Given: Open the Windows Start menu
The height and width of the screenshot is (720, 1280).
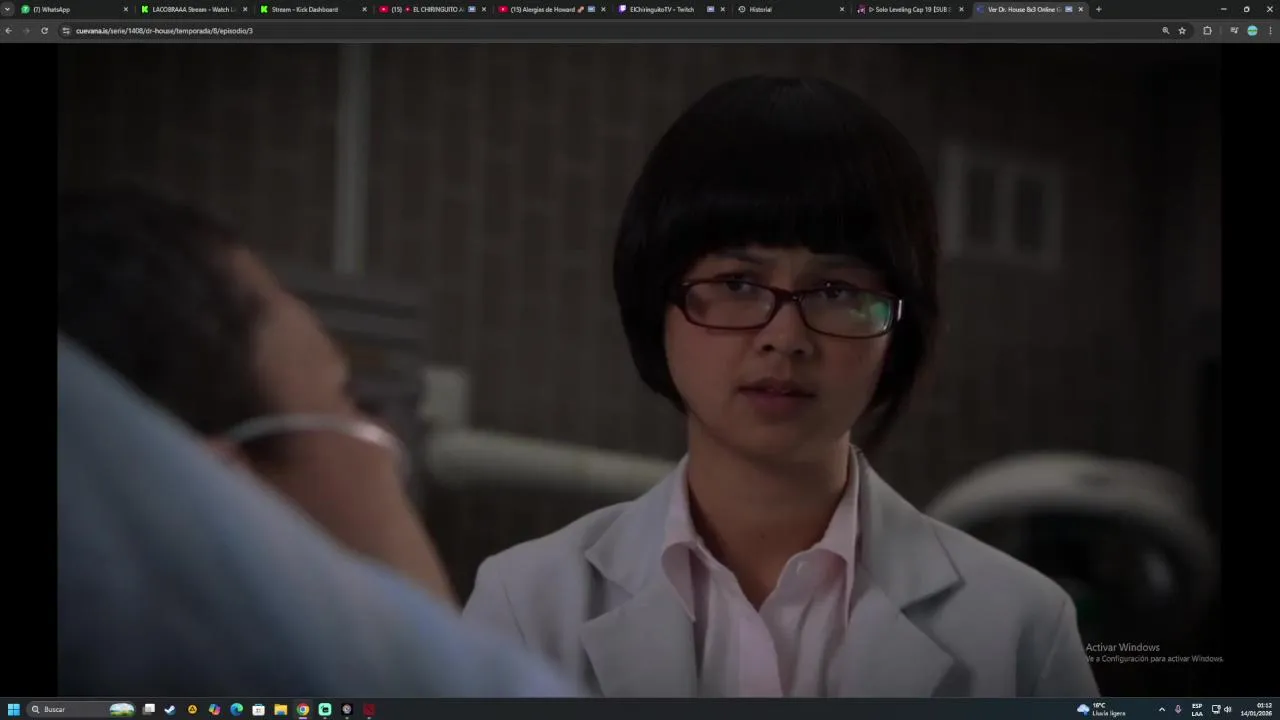Looking at the screenshot, I should point(13,709).
